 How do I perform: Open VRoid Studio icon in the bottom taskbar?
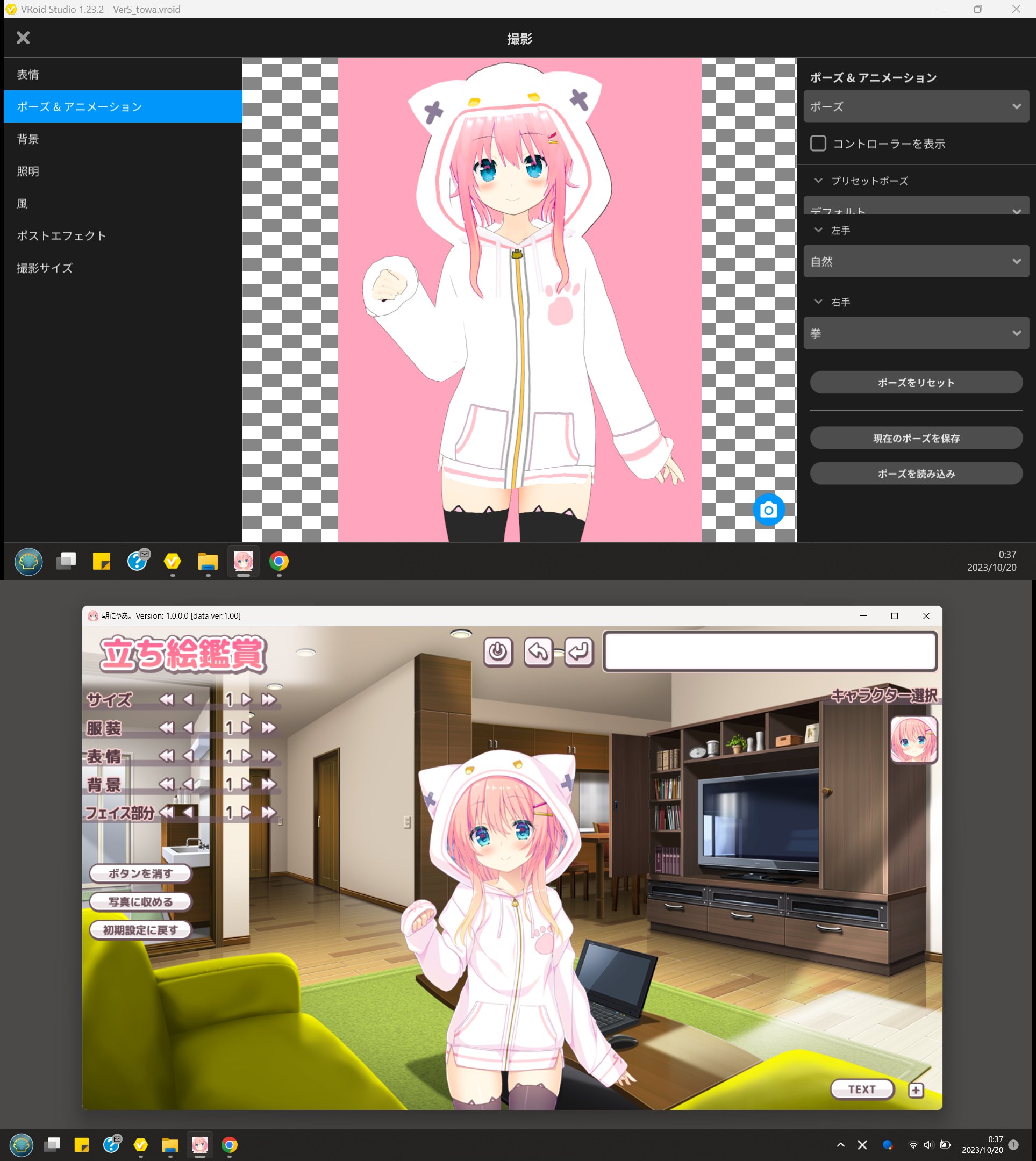tap(141, 1144)
